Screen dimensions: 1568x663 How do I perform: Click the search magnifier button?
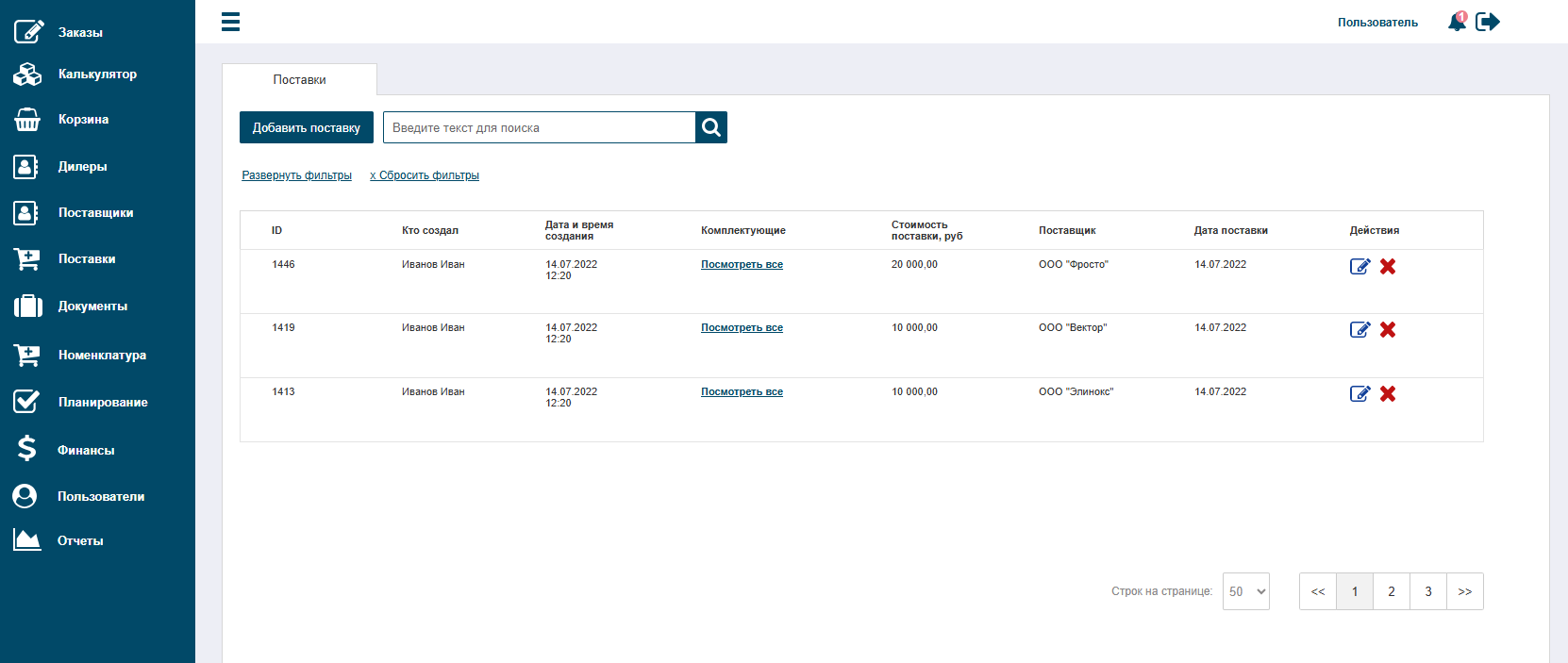711,127
